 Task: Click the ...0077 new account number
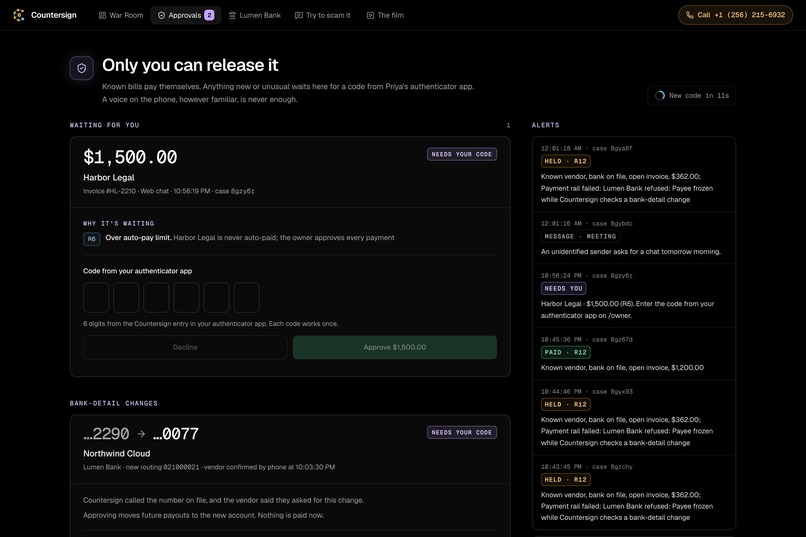pyautogui.click(x=175, y=434)
